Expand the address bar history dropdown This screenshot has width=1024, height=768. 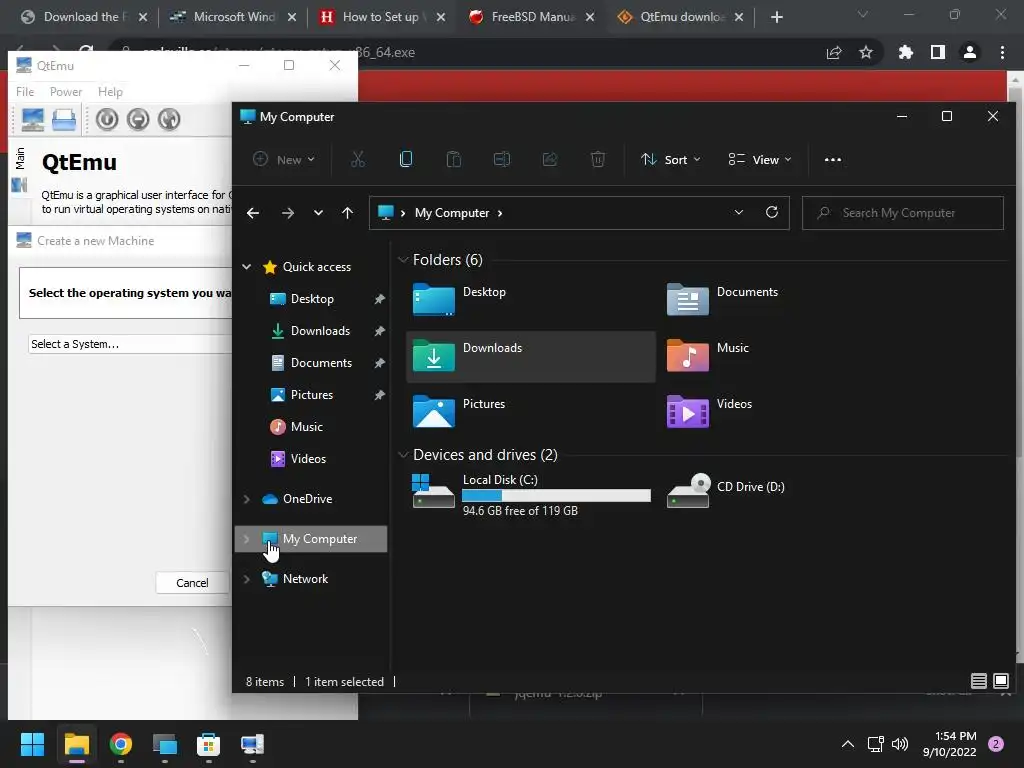tap(739, 212)
